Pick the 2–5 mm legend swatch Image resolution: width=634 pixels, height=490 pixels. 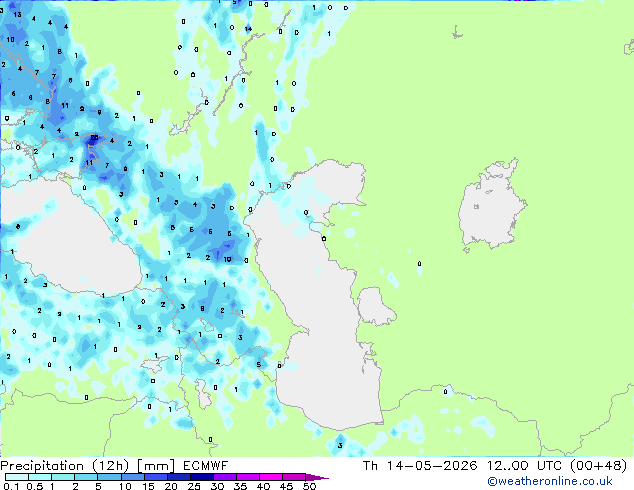pyautogui.click(x=86, y=477)
